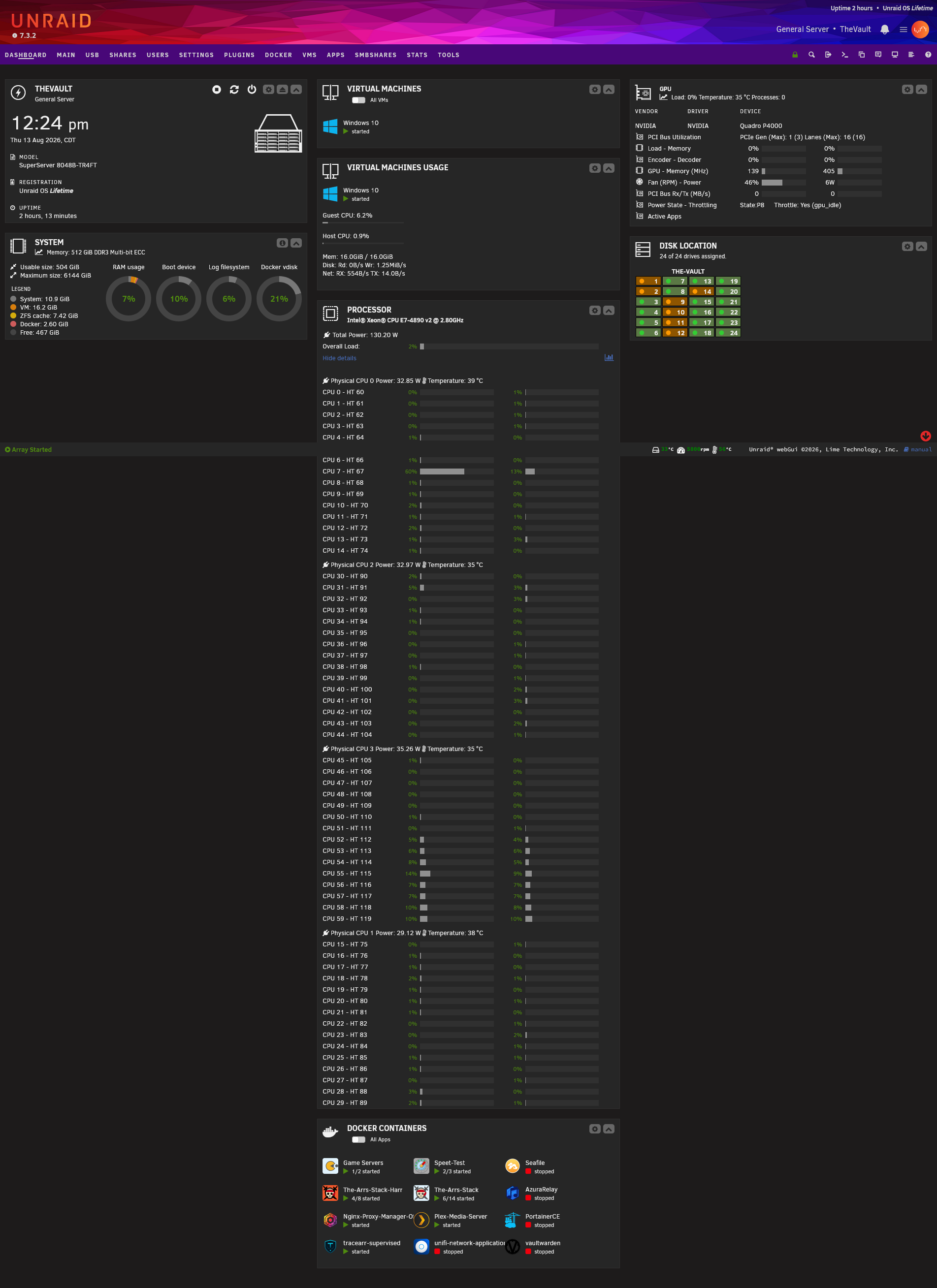Open the Processor panel settings gear
This screenshot has height=1288, width=937.
point(595,311)
